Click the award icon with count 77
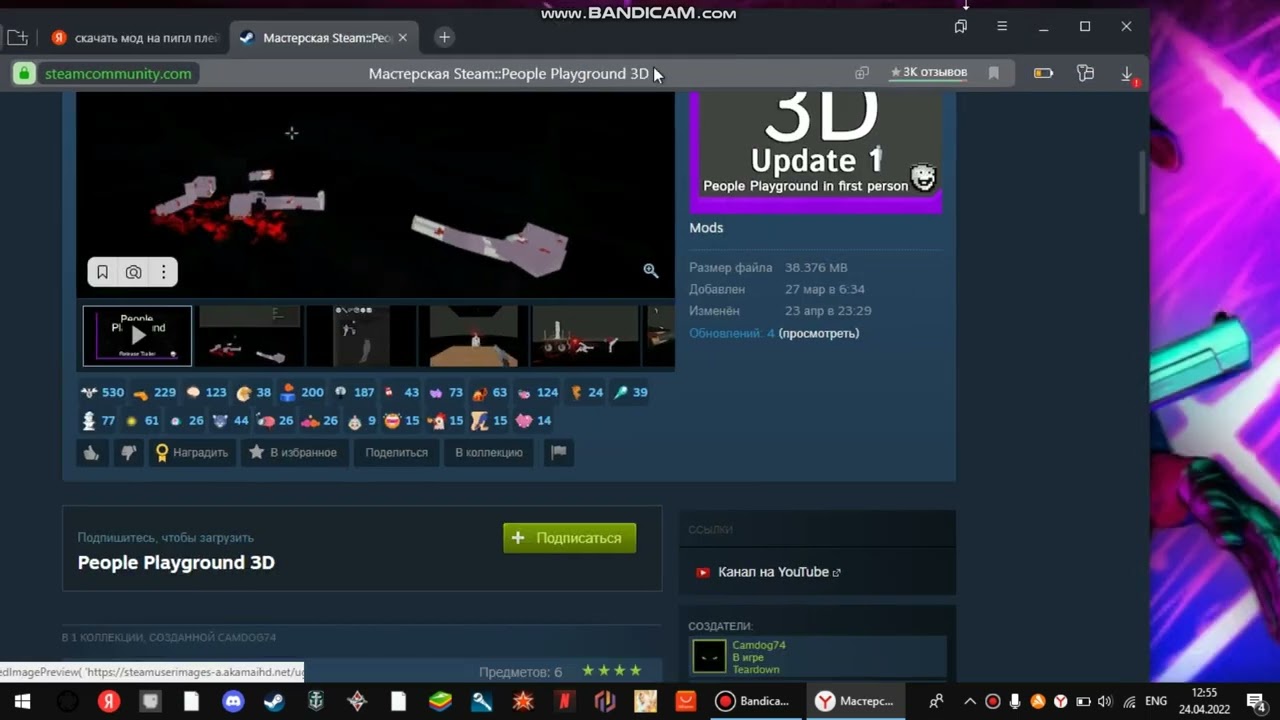Viewport: 1280px width, 720px height. point(98,421)
